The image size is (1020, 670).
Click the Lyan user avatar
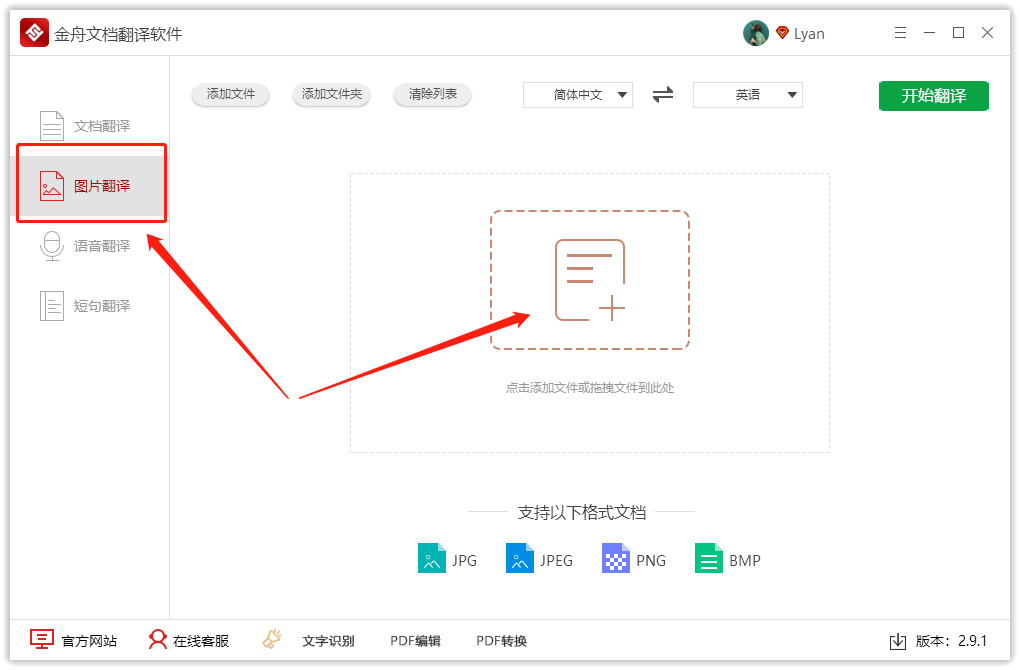coord(756,33)
